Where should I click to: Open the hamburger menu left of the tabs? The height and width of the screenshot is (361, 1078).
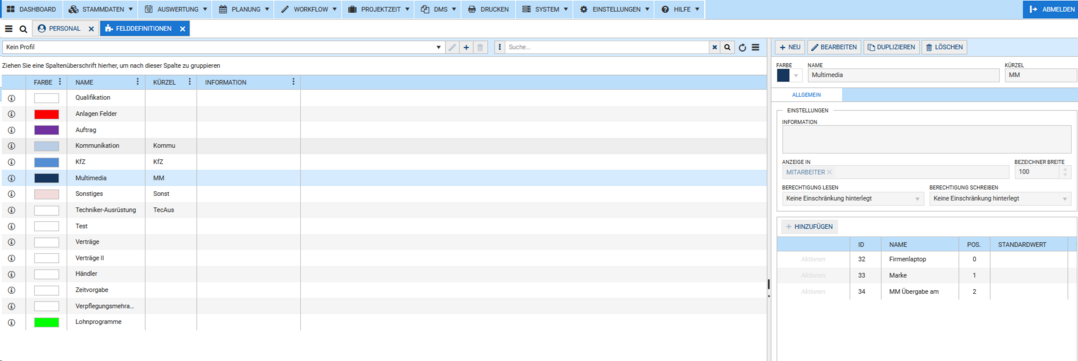click(9, 29)
